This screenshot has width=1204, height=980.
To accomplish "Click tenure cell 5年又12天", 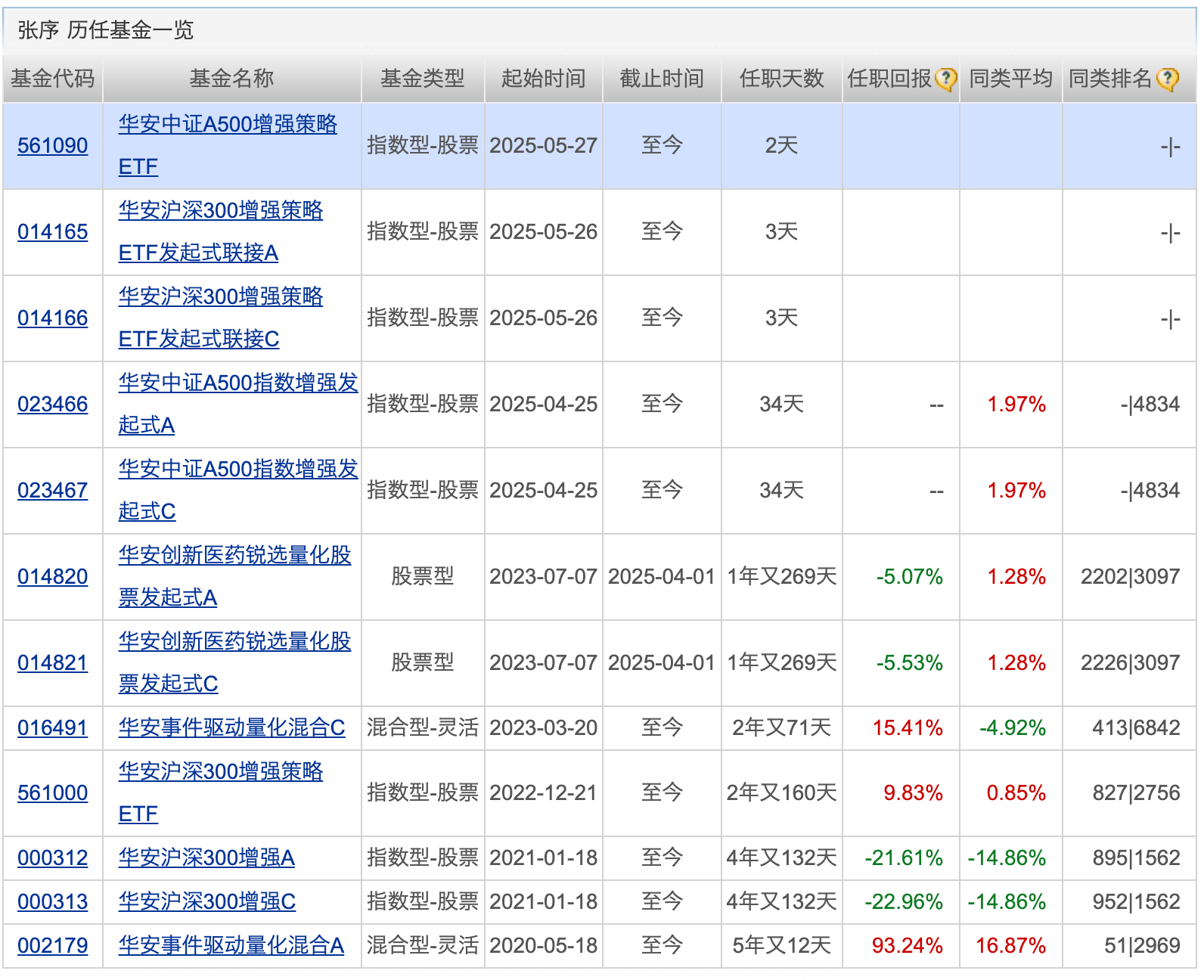I will click(x=782, y=946).
